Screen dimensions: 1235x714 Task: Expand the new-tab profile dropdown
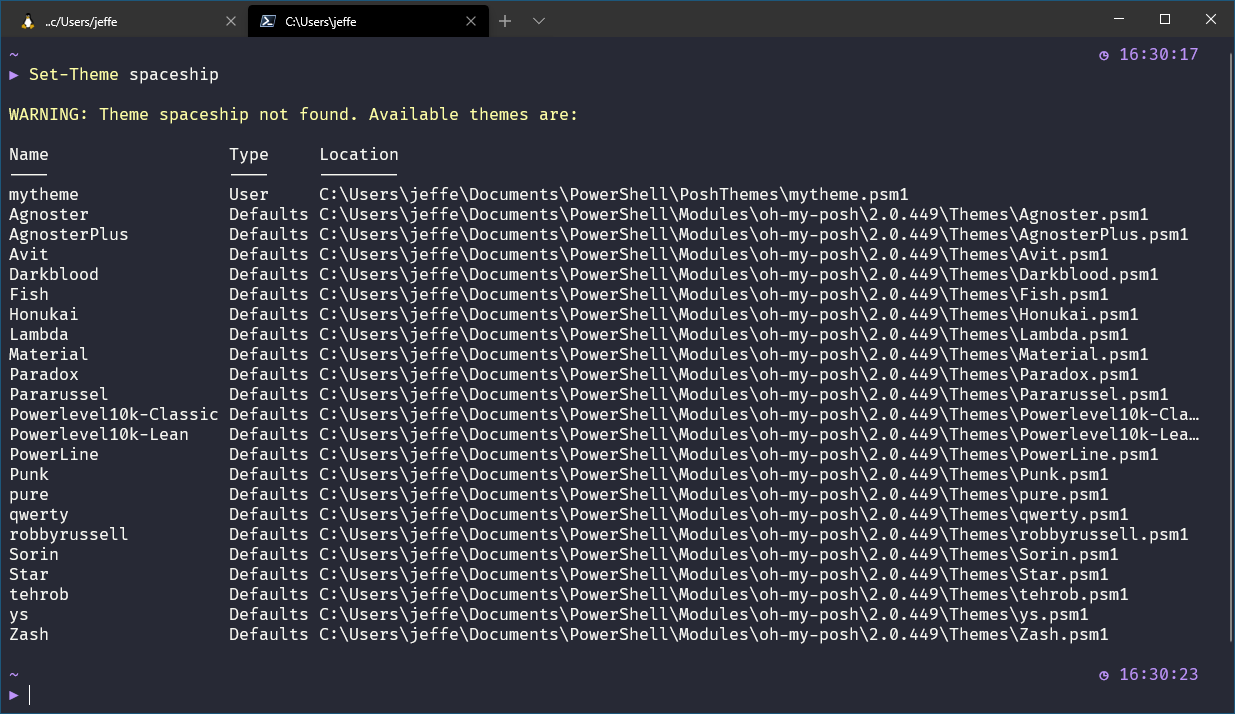pyautogui.click(x=538, y=21)
